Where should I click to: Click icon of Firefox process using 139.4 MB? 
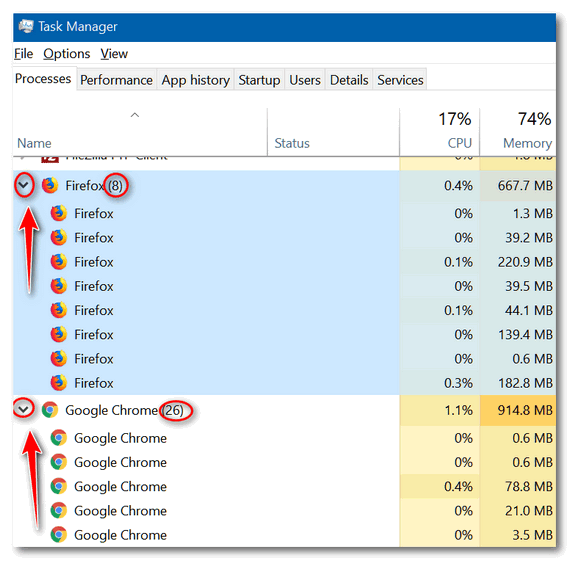click(59, 334)
